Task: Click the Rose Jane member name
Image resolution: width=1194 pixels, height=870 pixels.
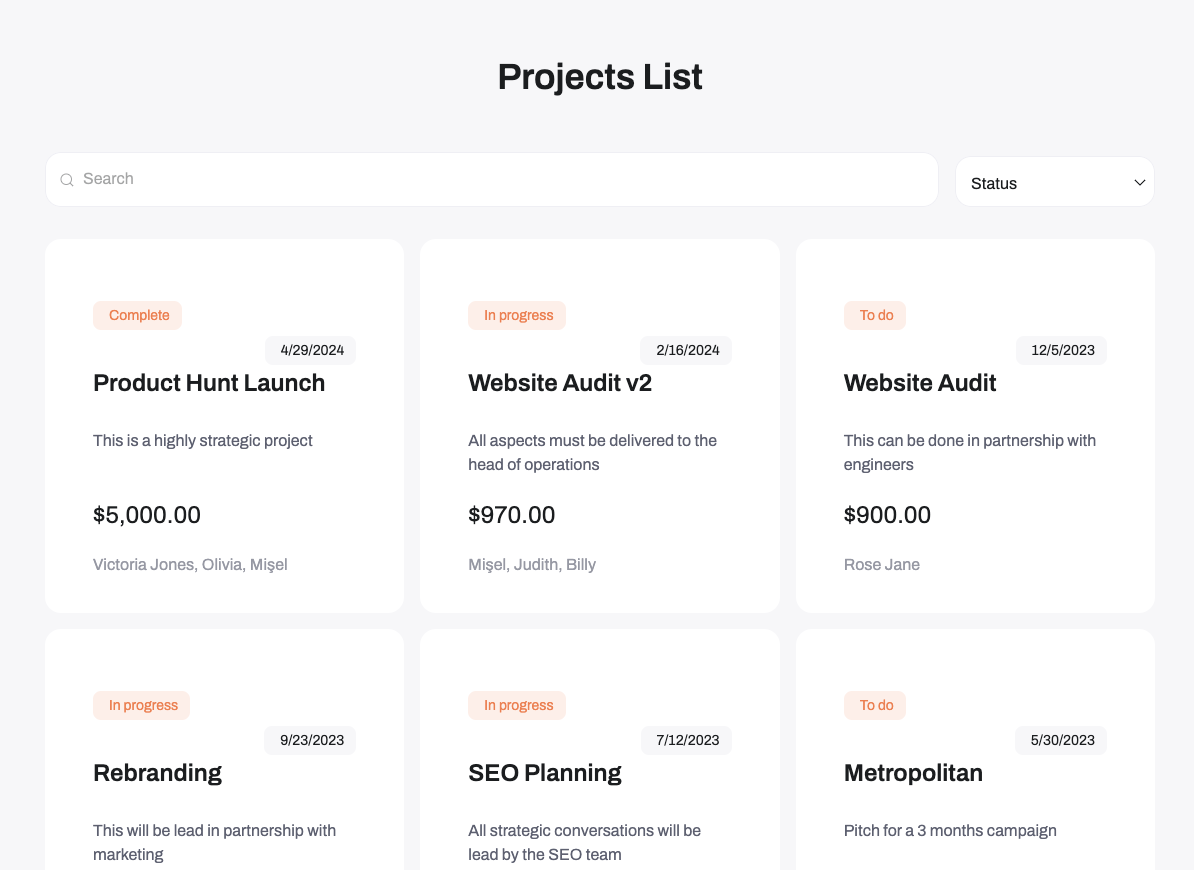Action: pyautogui.click(x=882, y=565)
